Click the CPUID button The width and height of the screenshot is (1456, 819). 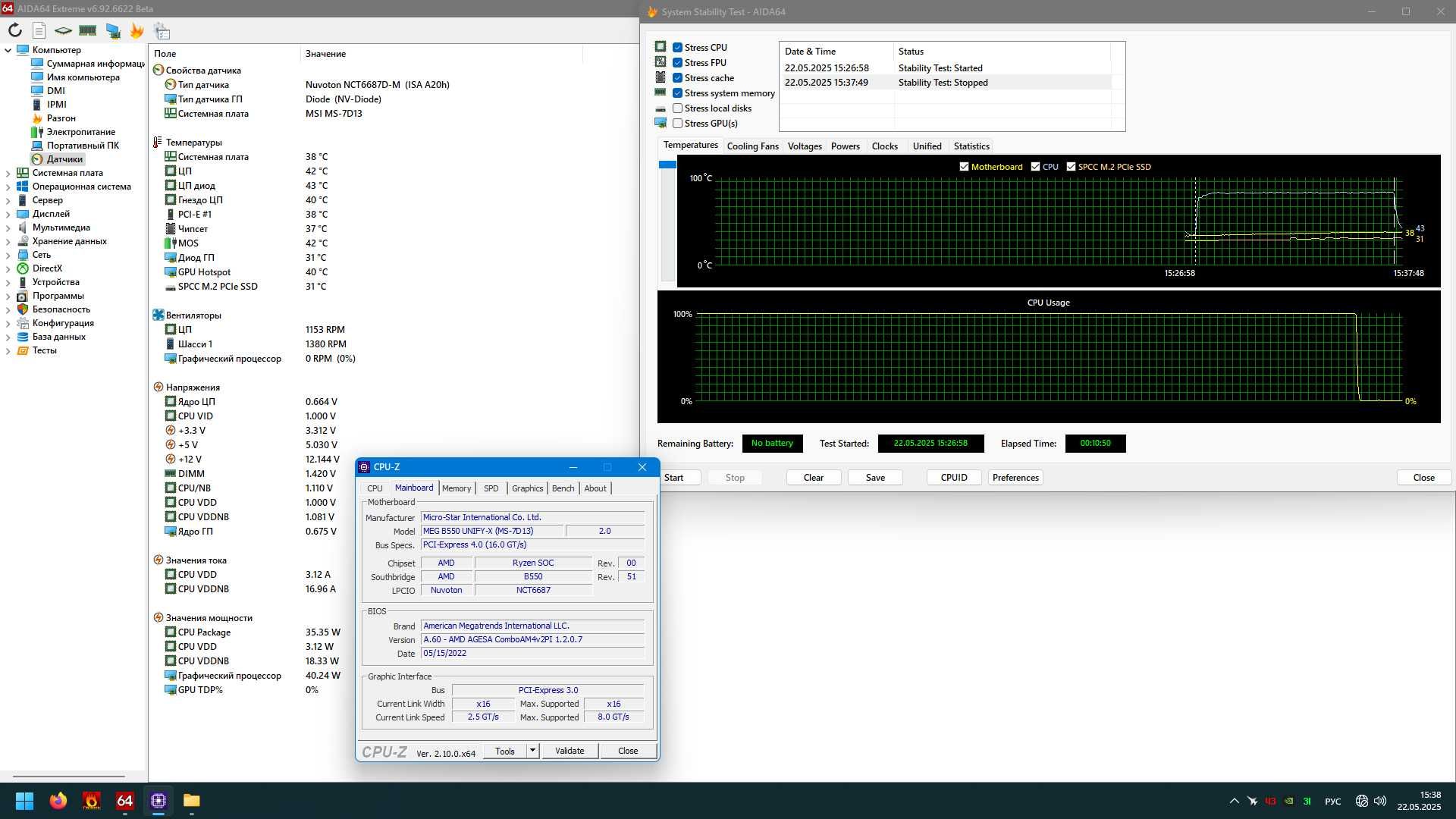click(954, 478)
